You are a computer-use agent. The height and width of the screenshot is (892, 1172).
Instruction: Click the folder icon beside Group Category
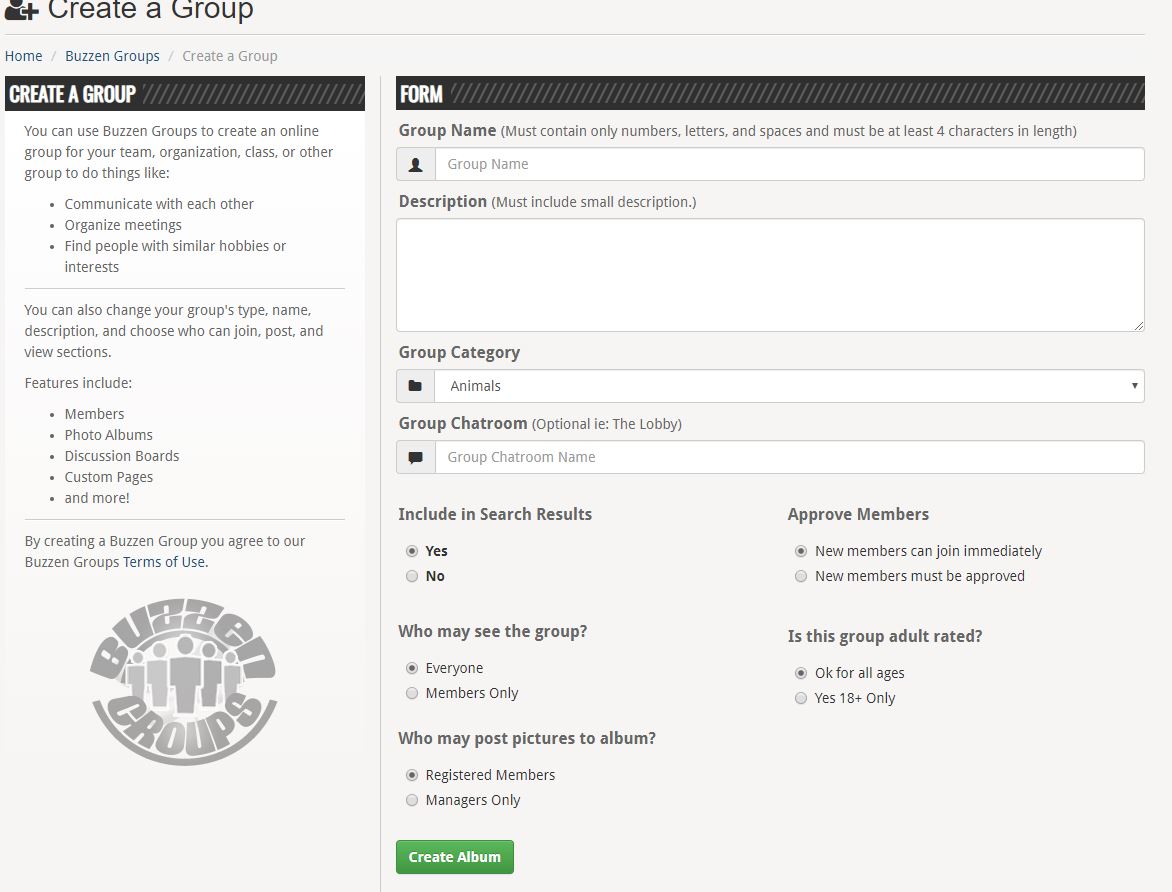(x=415, y=386)
